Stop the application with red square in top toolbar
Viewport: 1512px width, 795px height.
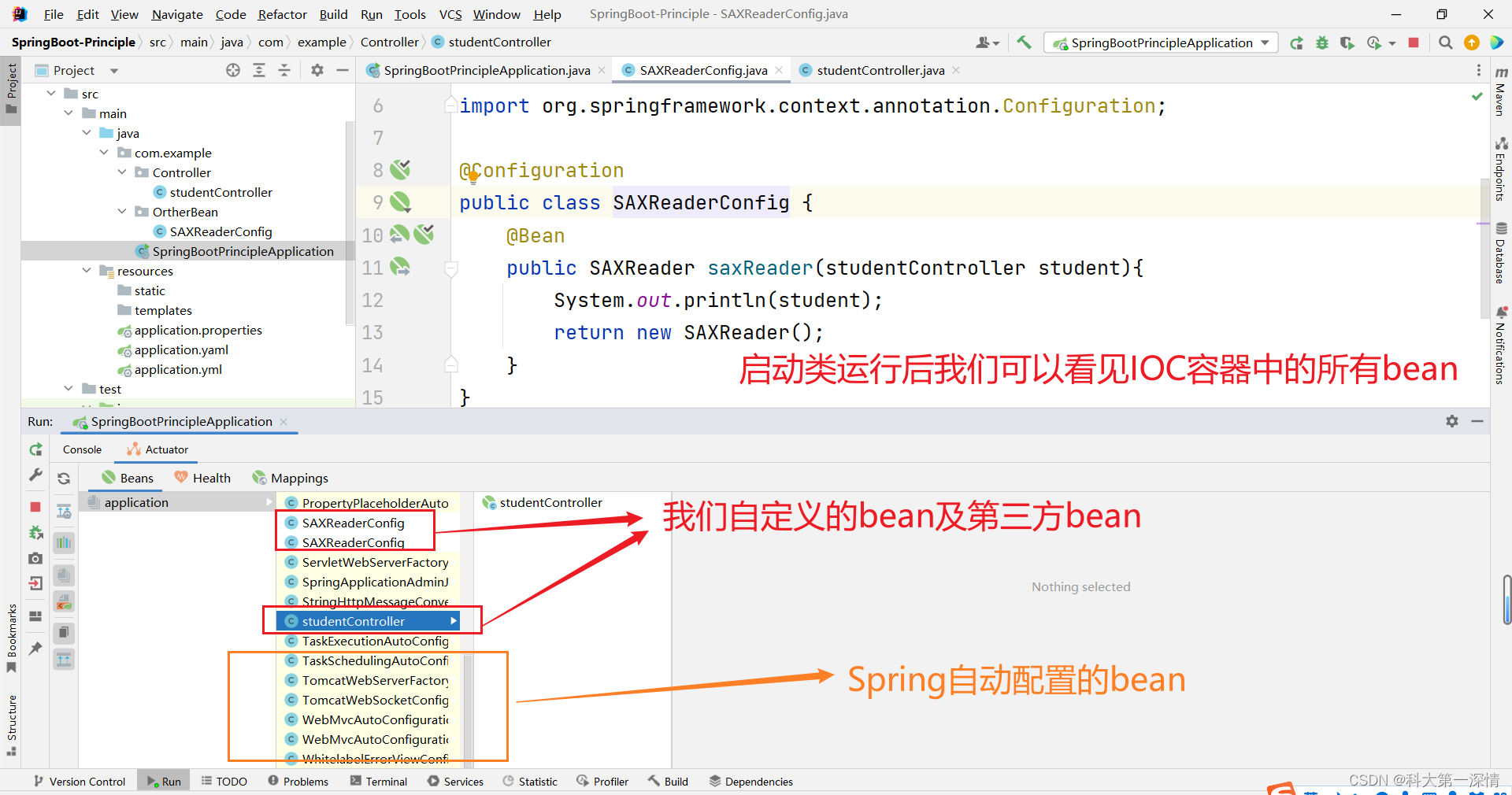point(1414,43)
